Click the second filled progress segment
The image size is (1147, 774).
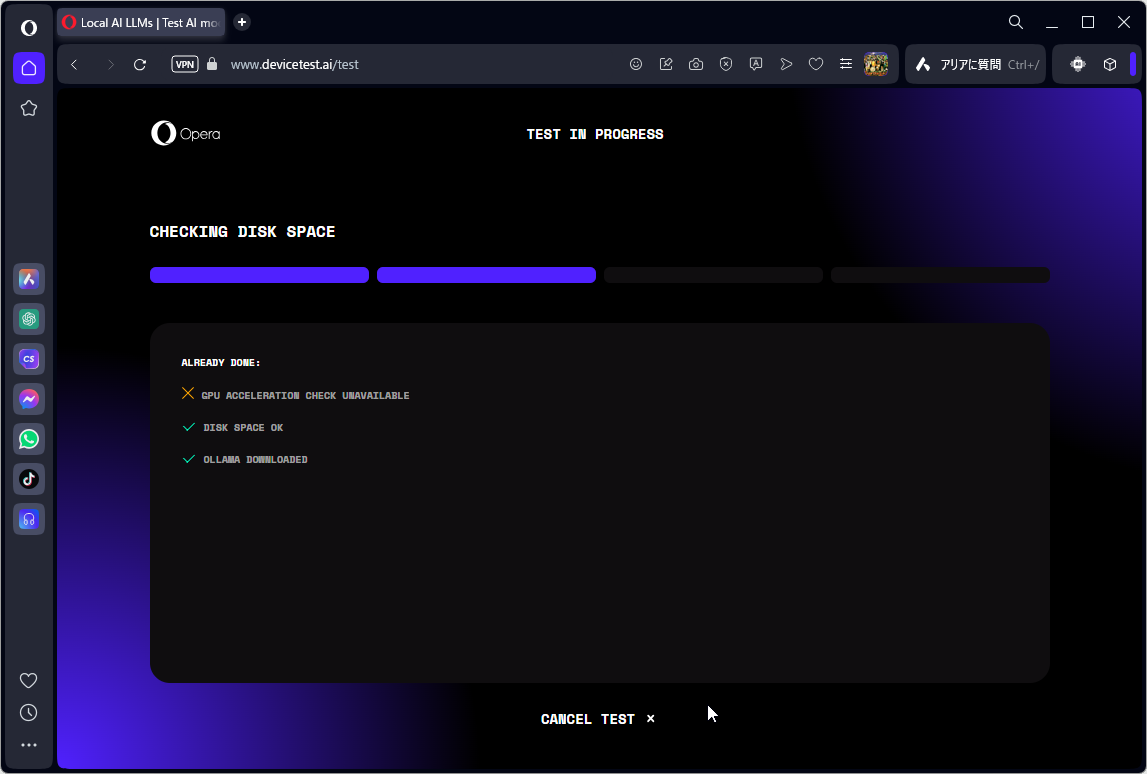486,275
